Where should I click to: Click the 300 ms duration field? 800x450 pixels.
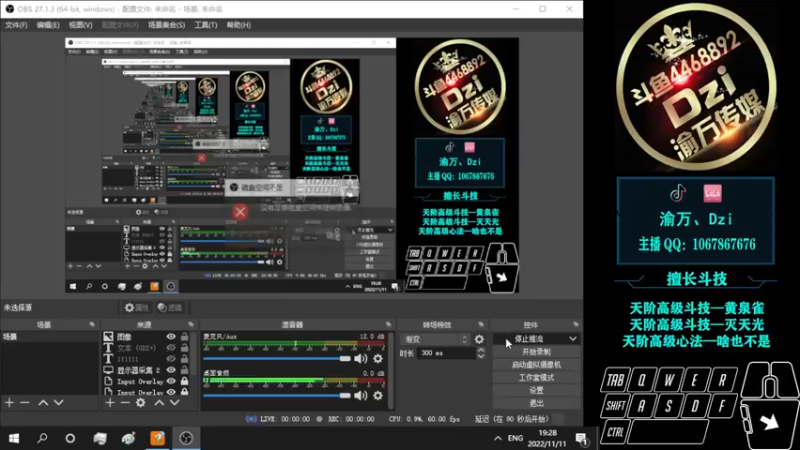(447, 353)
